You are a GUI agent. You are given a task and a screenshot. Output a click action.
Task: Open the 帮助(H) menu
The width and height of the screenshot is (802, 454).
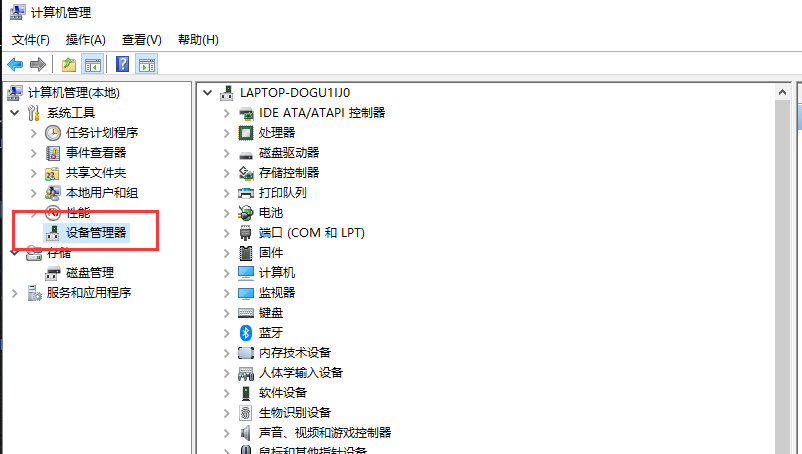pyautogui.click(x=197, y=39)
